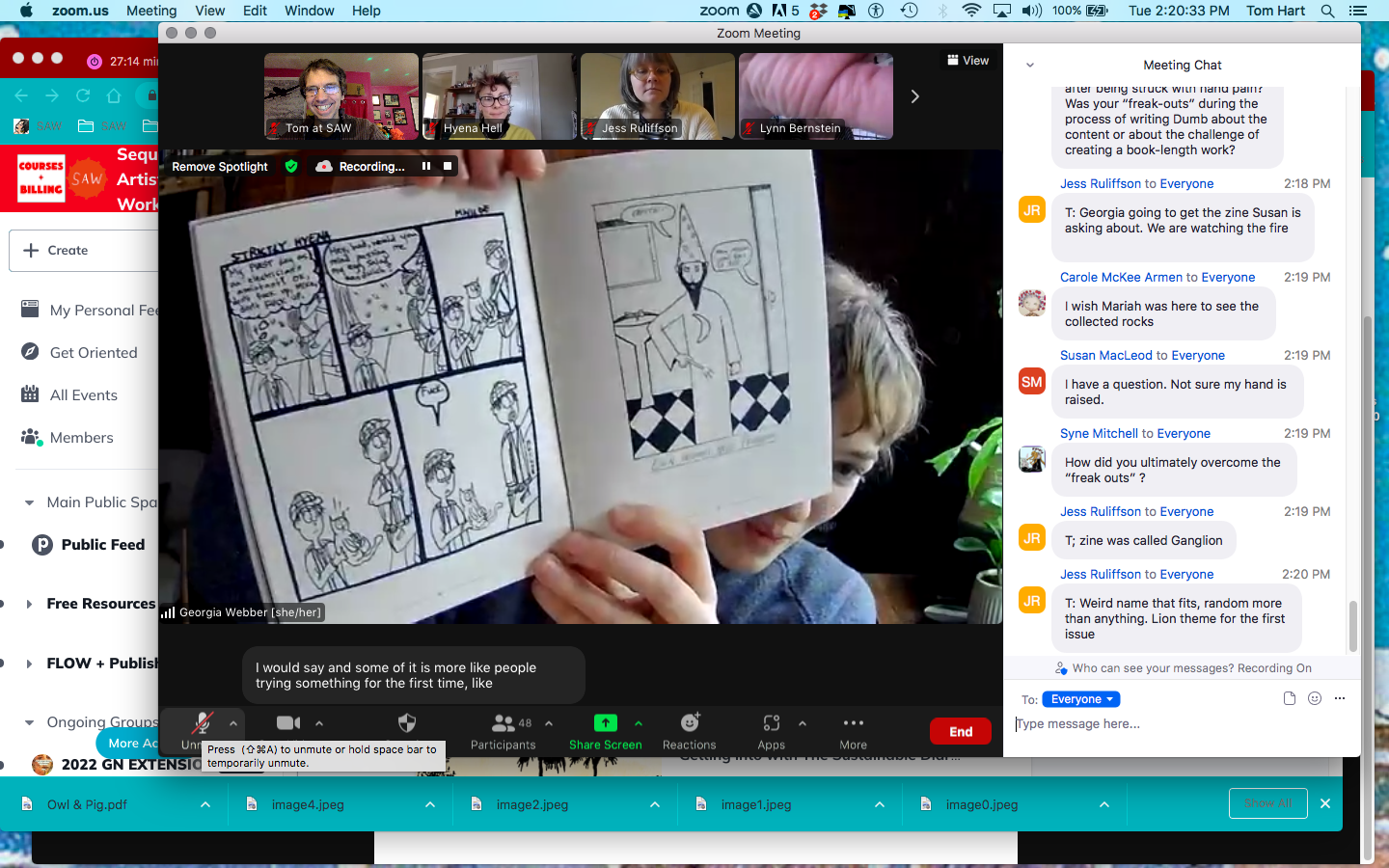Open the Help menu in menu bar
1389x868 pixels.
coord(366,11)
